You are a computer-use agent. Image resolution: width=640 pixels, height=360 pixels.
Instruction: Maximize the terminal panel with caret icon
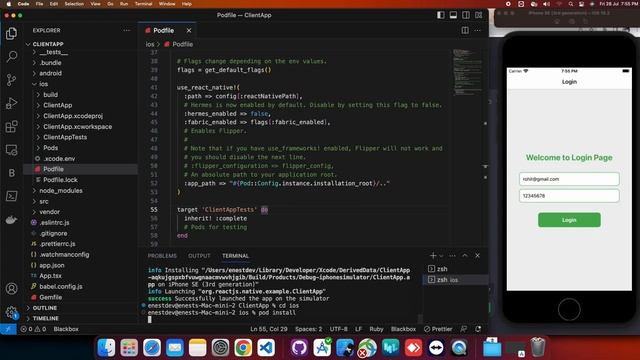point(465,256)
